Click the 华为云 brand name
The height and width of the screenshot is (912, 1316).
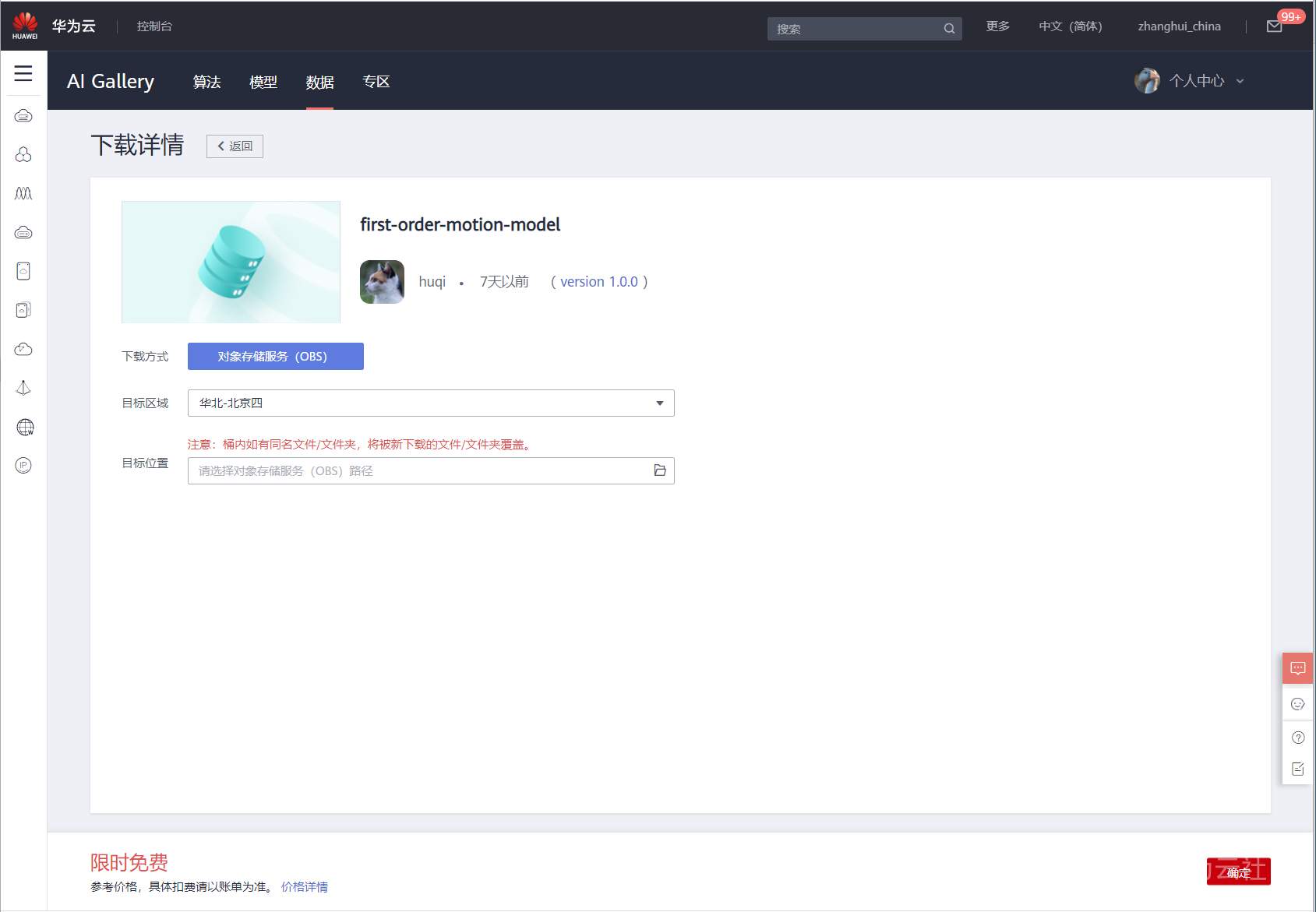pos(74,26)
